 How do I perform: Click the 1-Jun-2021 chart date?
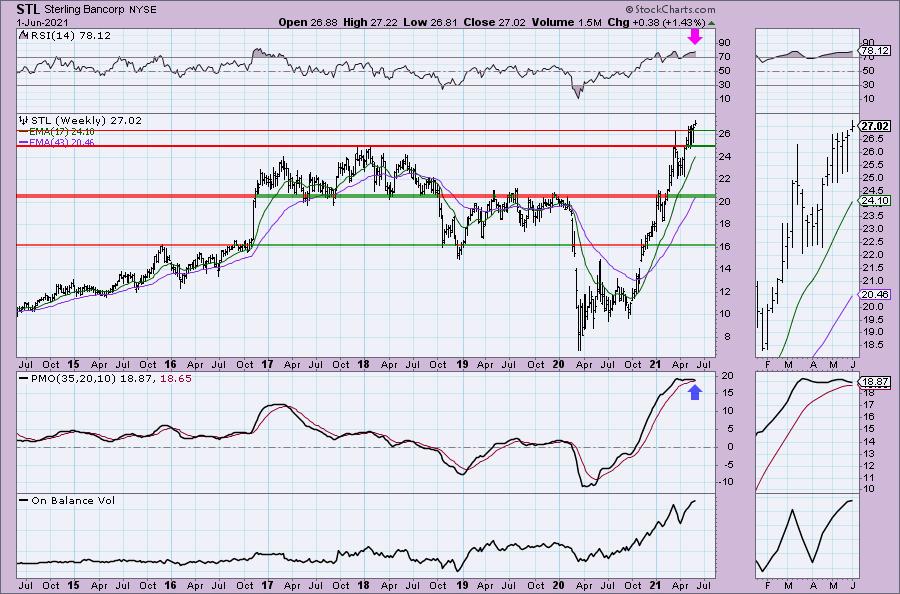[42, 22]
